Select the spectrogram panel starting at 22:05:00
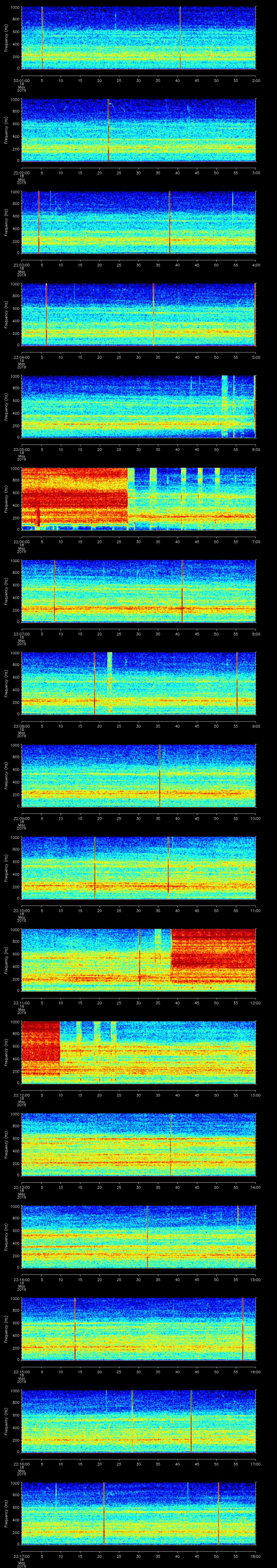 point(138,407)
